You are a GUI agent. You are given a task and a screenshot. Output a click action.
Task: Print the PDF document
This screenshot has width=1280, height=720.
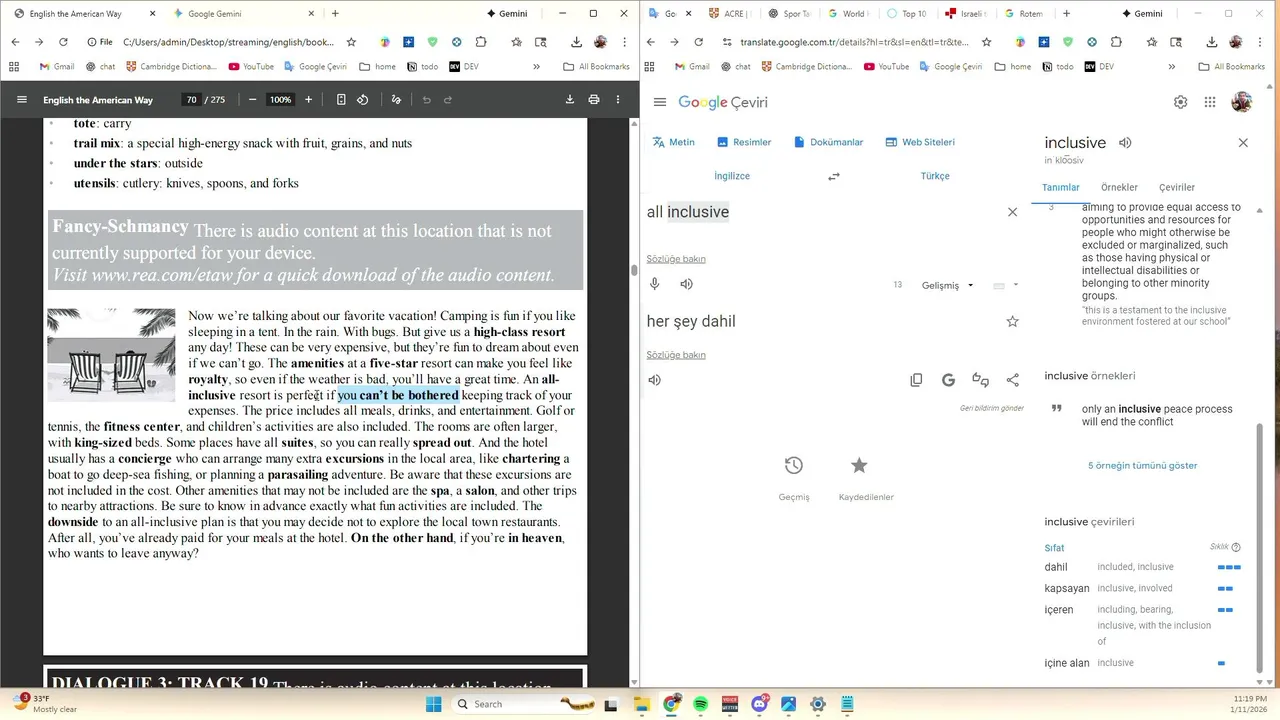(594, 100)
